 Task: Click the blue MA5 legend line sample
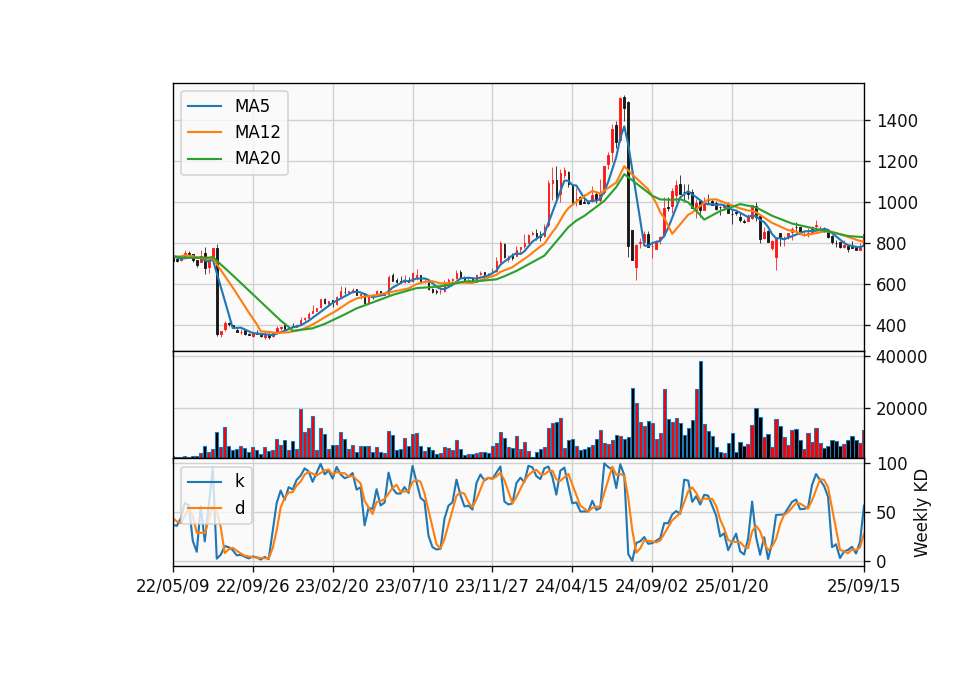(204, 107)
